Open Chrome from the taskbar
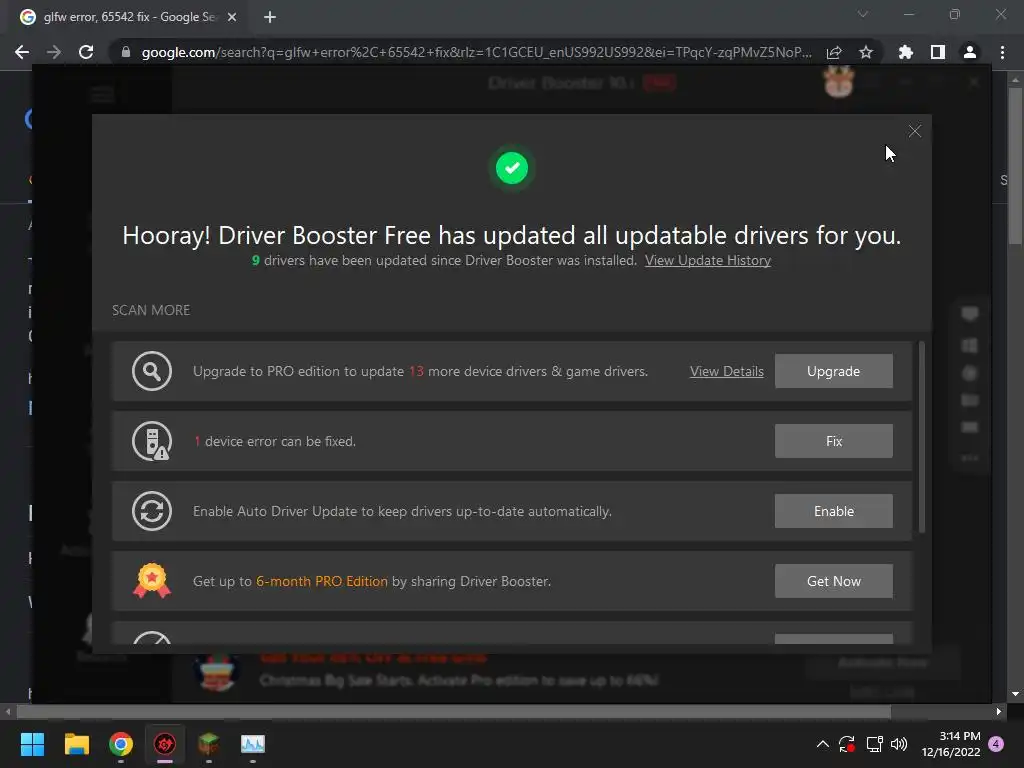This screenshot has height=768, width=1024. (x=121, y=744)
